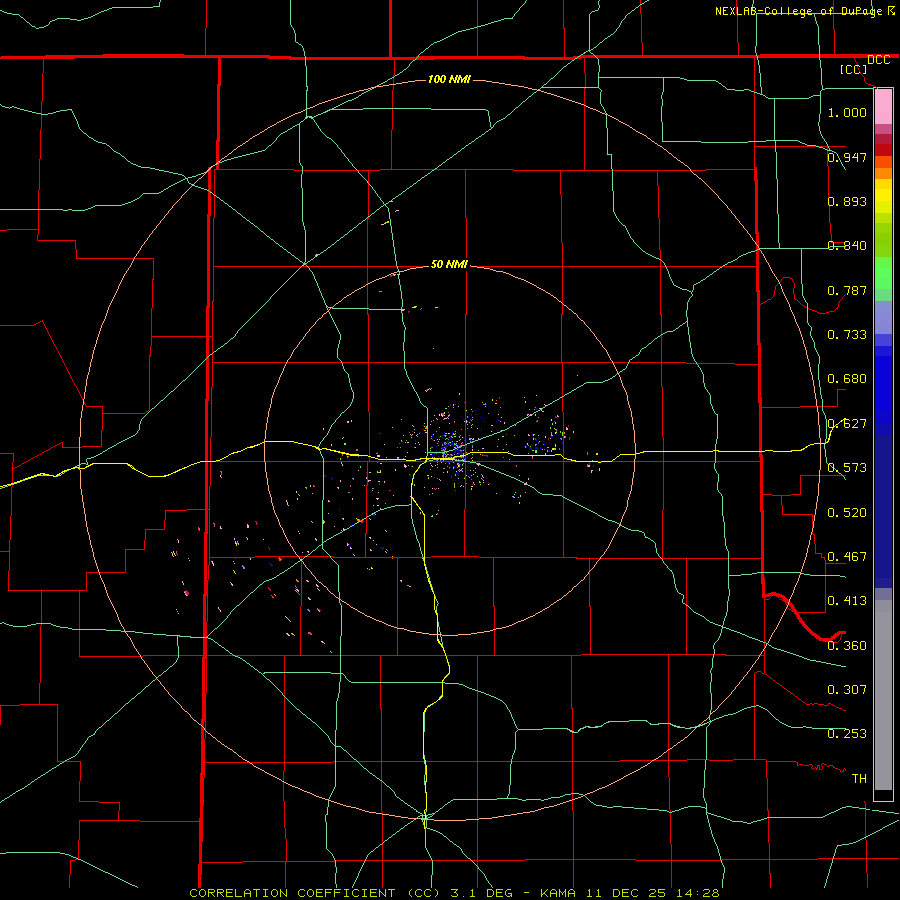The width and height of the screenshot is (900, 900).
Task: Click the DCC legend heading
Action: [878, 60]
